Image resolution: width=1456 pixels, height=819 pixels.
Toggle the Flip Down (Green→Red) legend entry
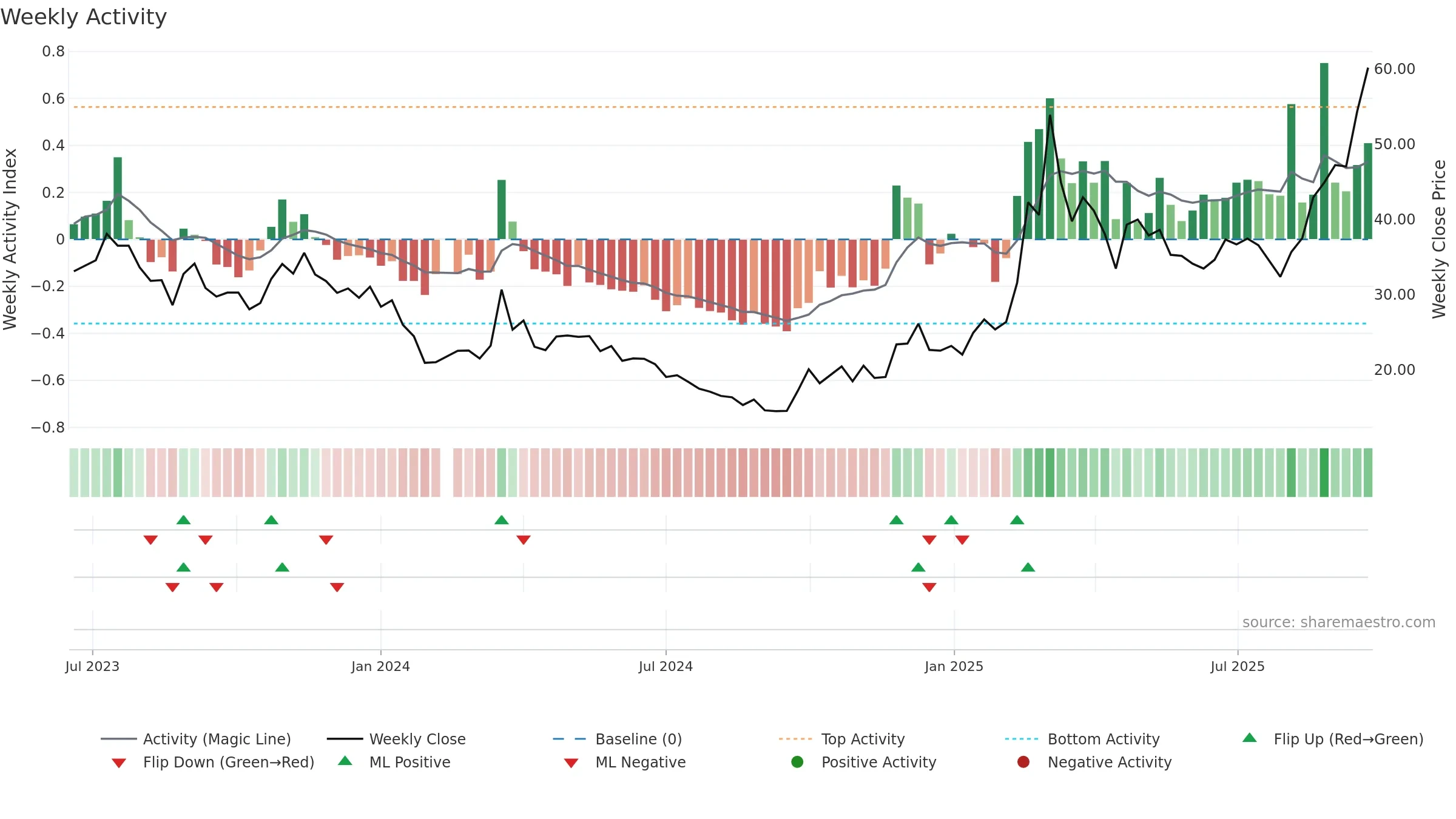[212, 762]
